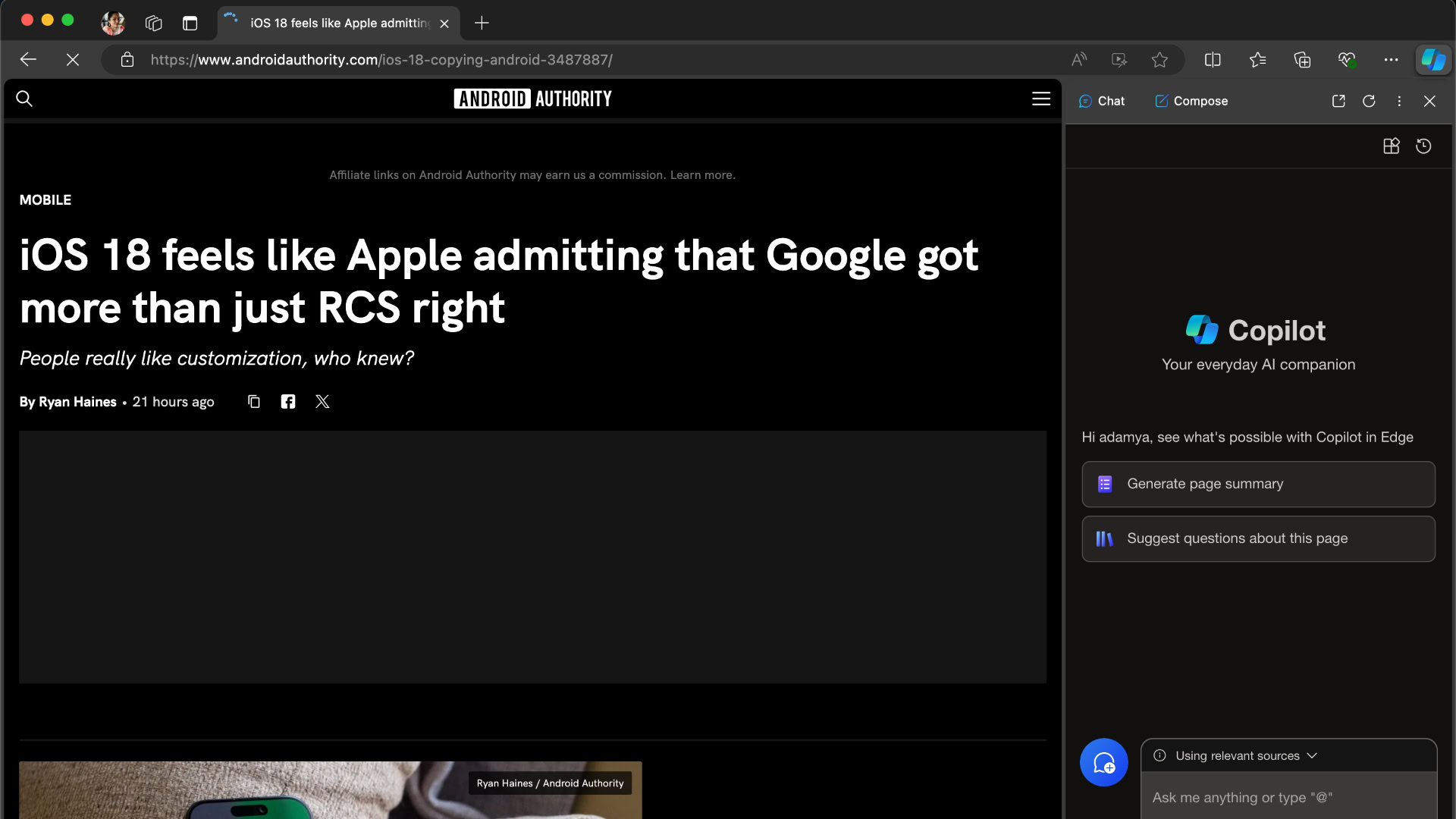This screenshot has width=1456, height=819.
Task: Click the Copilot panel close button
Action: (1430, 101)
